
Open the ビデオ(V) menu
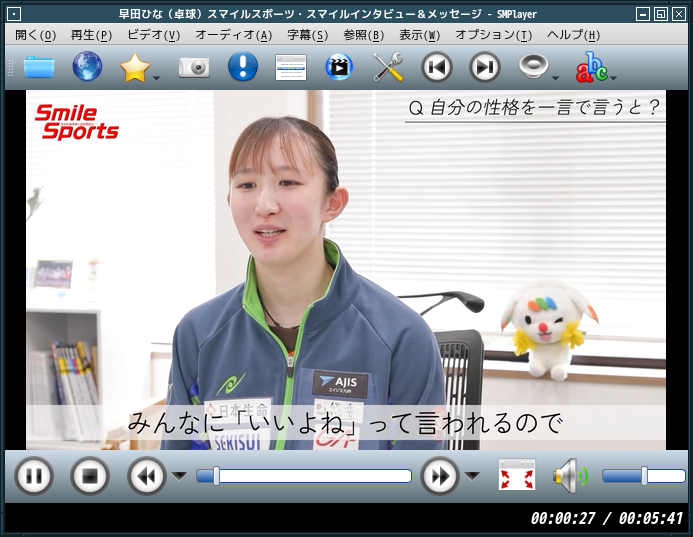(154, 35)
